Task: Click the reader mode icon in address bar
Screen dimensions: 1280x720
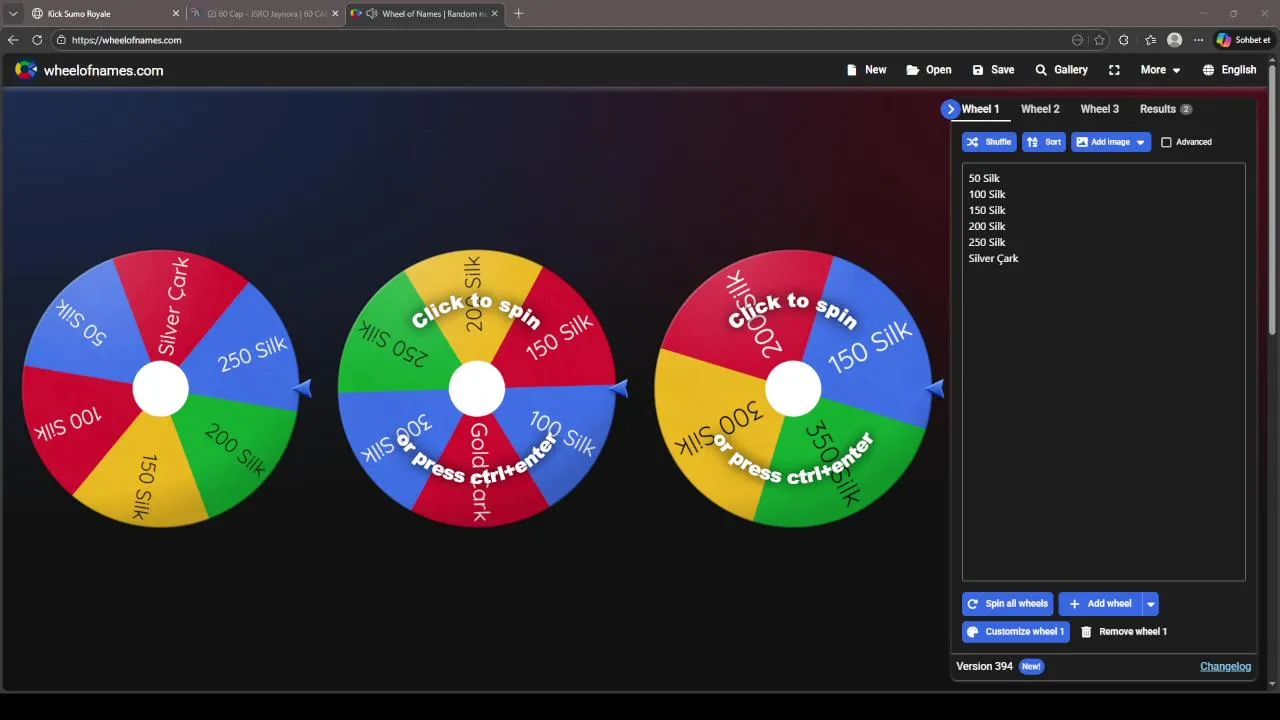Action: [1077, 40]
